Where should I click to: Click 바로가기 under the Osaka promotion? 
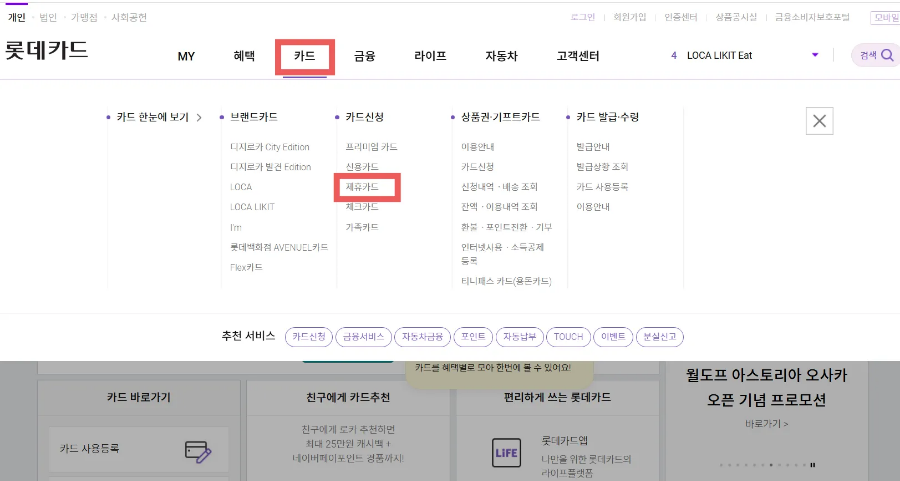click(x=766, y=424)
